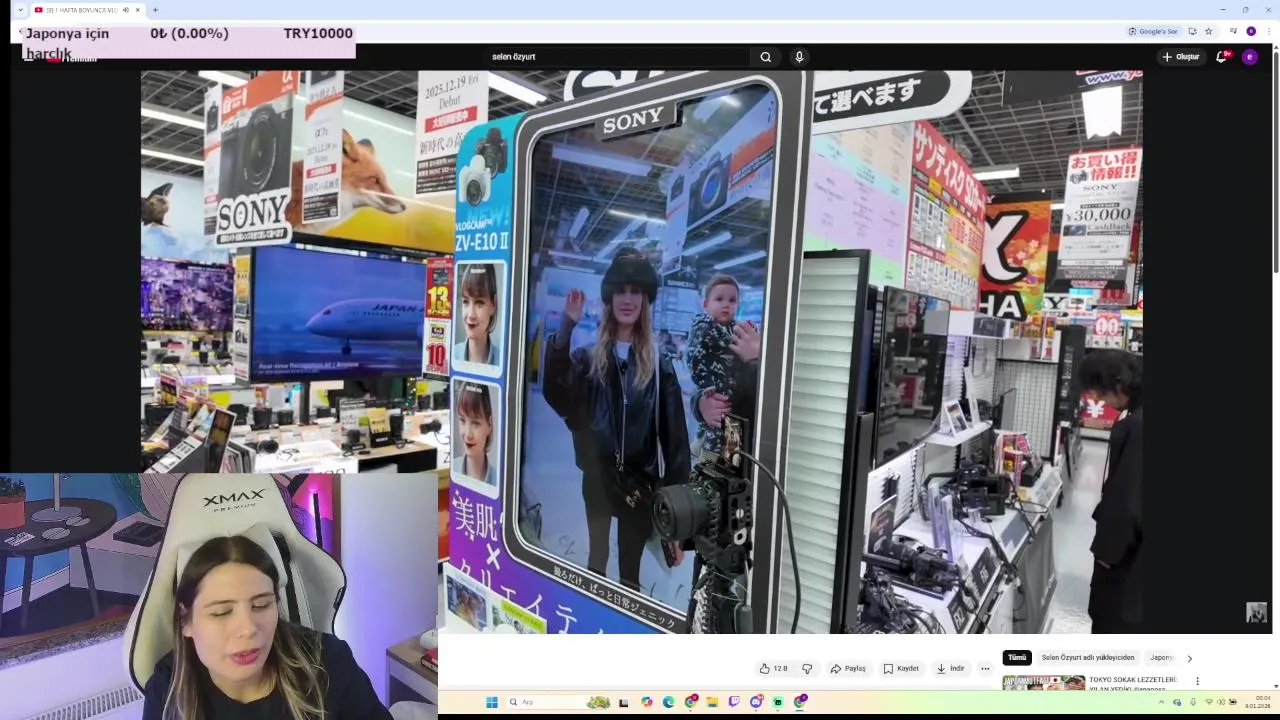Share the video via Paylaş
This screenshot has width=1280, height=720.
848,669
